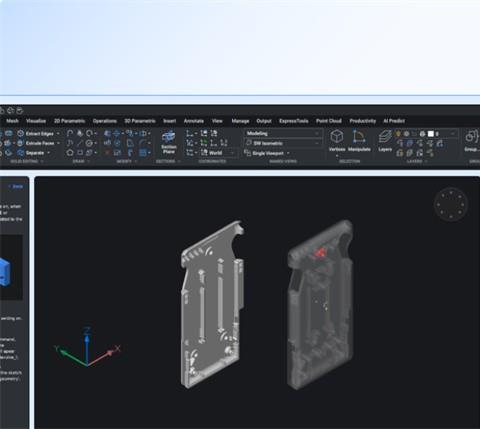Open the Point Cloud tab
This screenshot has height=429, width=480.
tap(329, 121)
